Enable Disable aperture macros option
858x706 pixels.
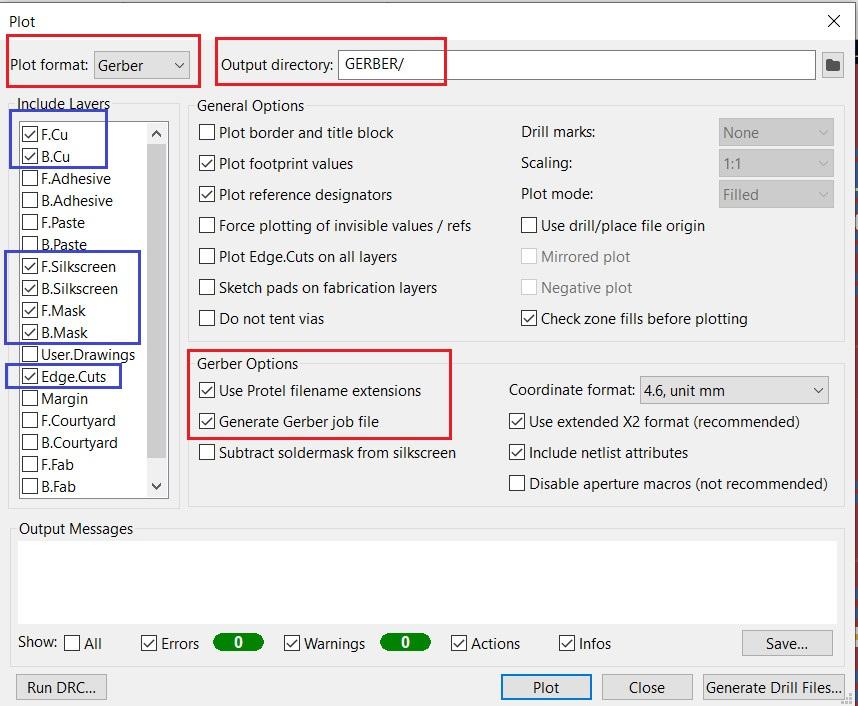pos(517,483)
